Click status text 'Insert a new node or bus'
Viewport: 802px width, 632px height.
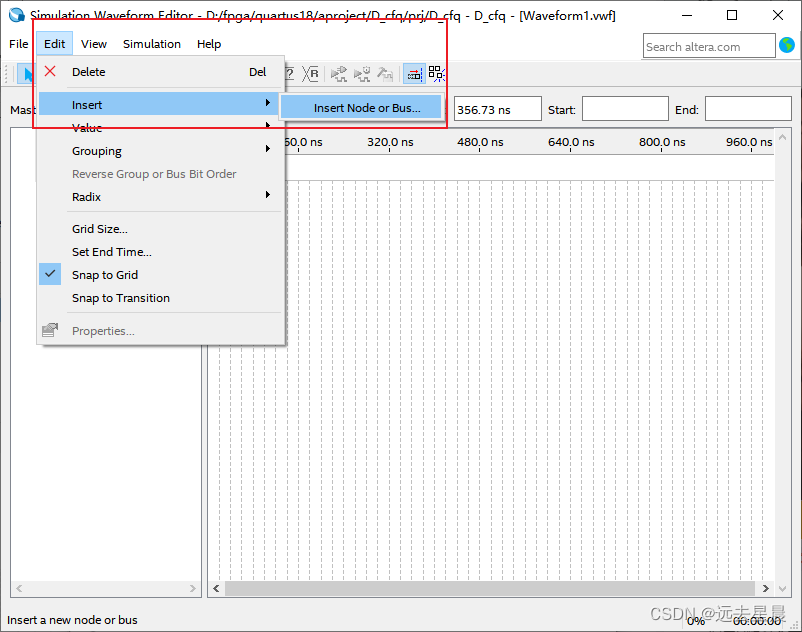tap(72, 620)
